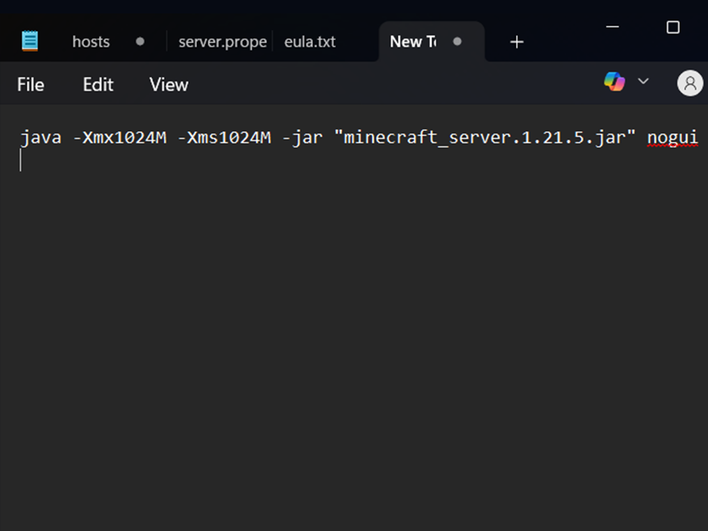Select the New Text tab
The height and width of the screenshot is (531, 708).
click(x=413, y=42)
